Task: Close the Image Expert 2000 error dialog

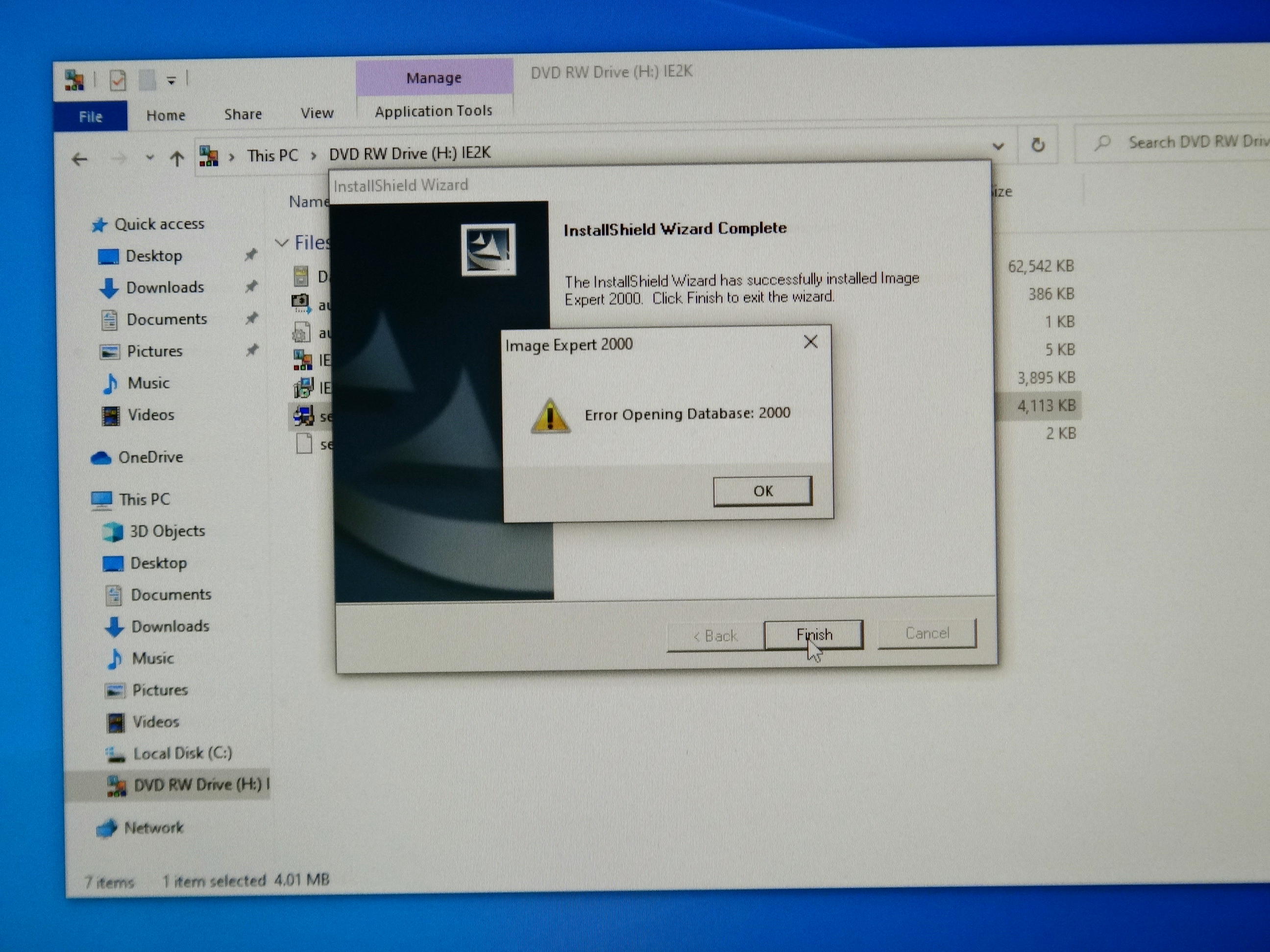Action: (x=811, y=342)
